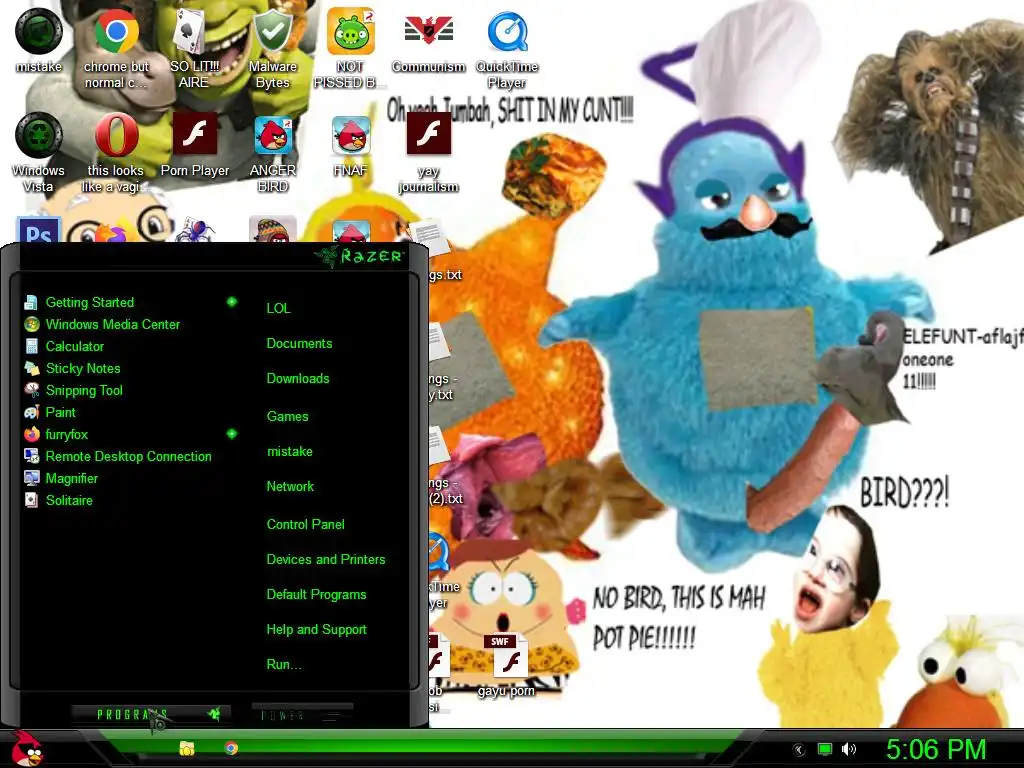Click the volume speaker tray icon
The height and width of the screenshot is (768, 1024).
(848, 749)
